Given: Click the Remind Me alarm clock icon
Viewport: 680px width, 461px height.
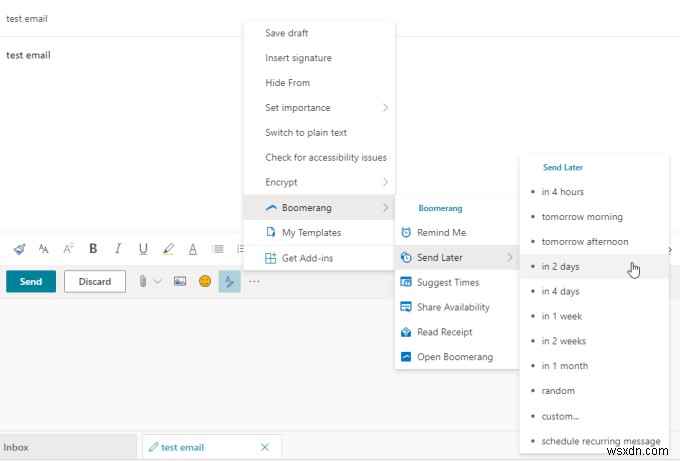Looking at the screenshot, I should [406, 232].
